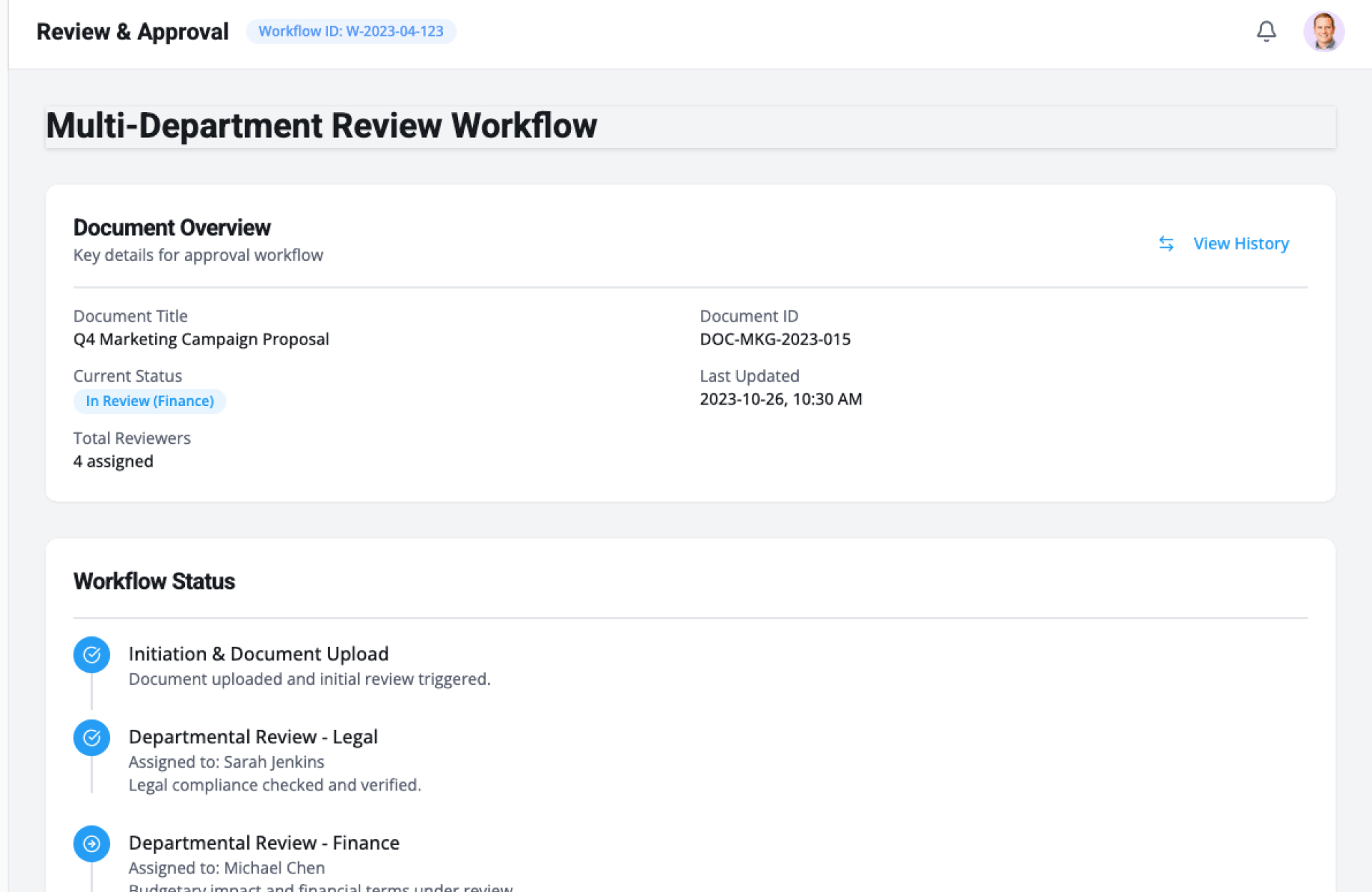This screenshot has height=892, width=1372.
Task: Click Finance review in-progress arrow icon
Action: tap(91, 843)
